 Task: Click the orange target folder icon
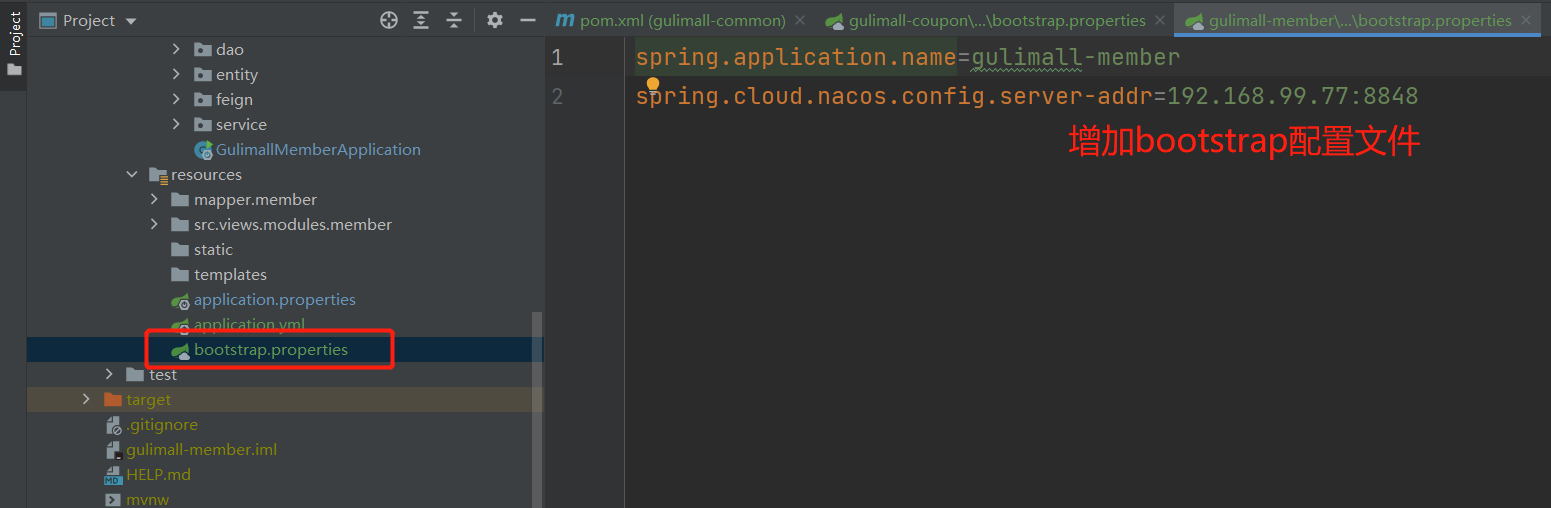[x=113, y=399]
